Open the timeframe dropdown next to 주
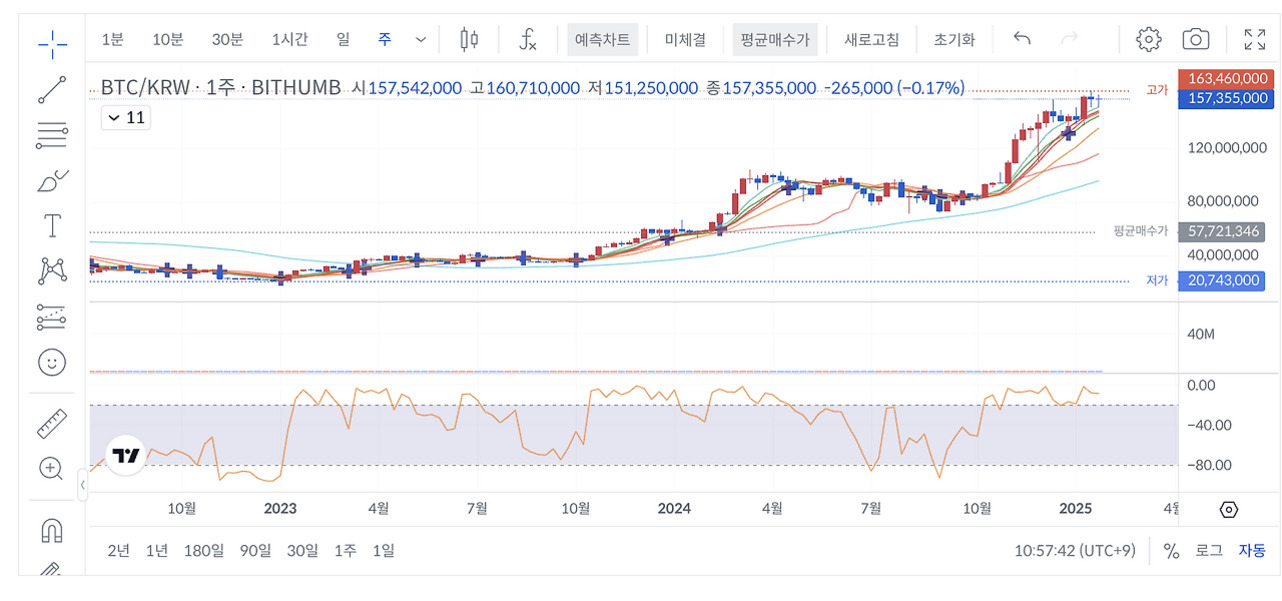Viewport: 1282px width, 601px height. point(420,39)
